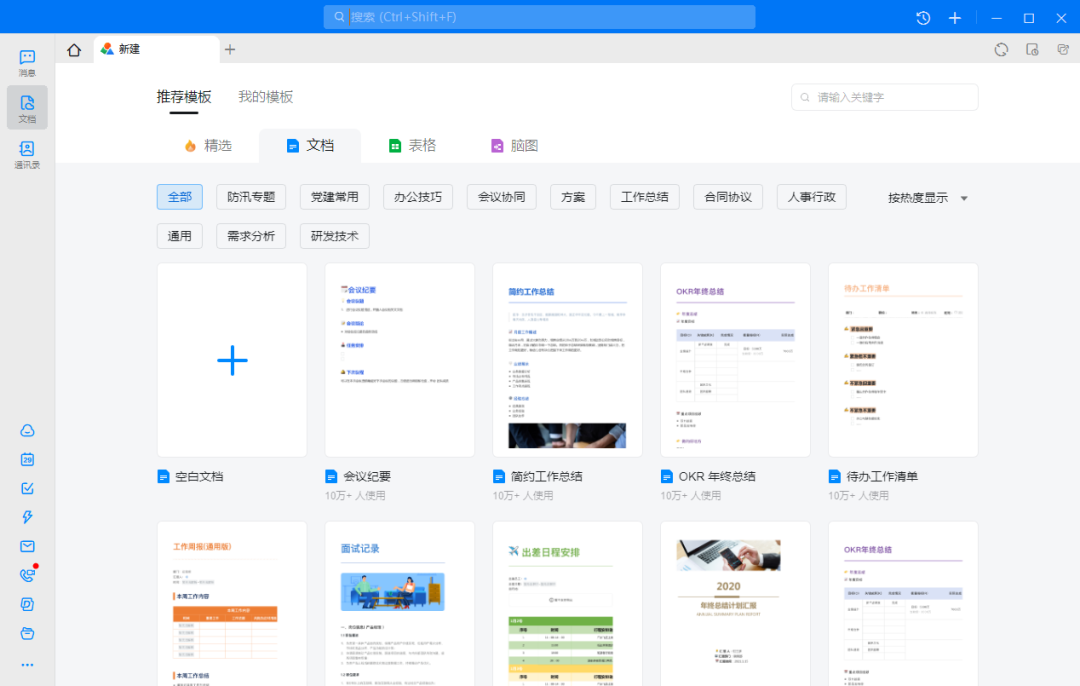Click the 简约工作总结 template title text
Image resolution: width=1080 pixels, height=686 pixels.
[x=547, y=476]
